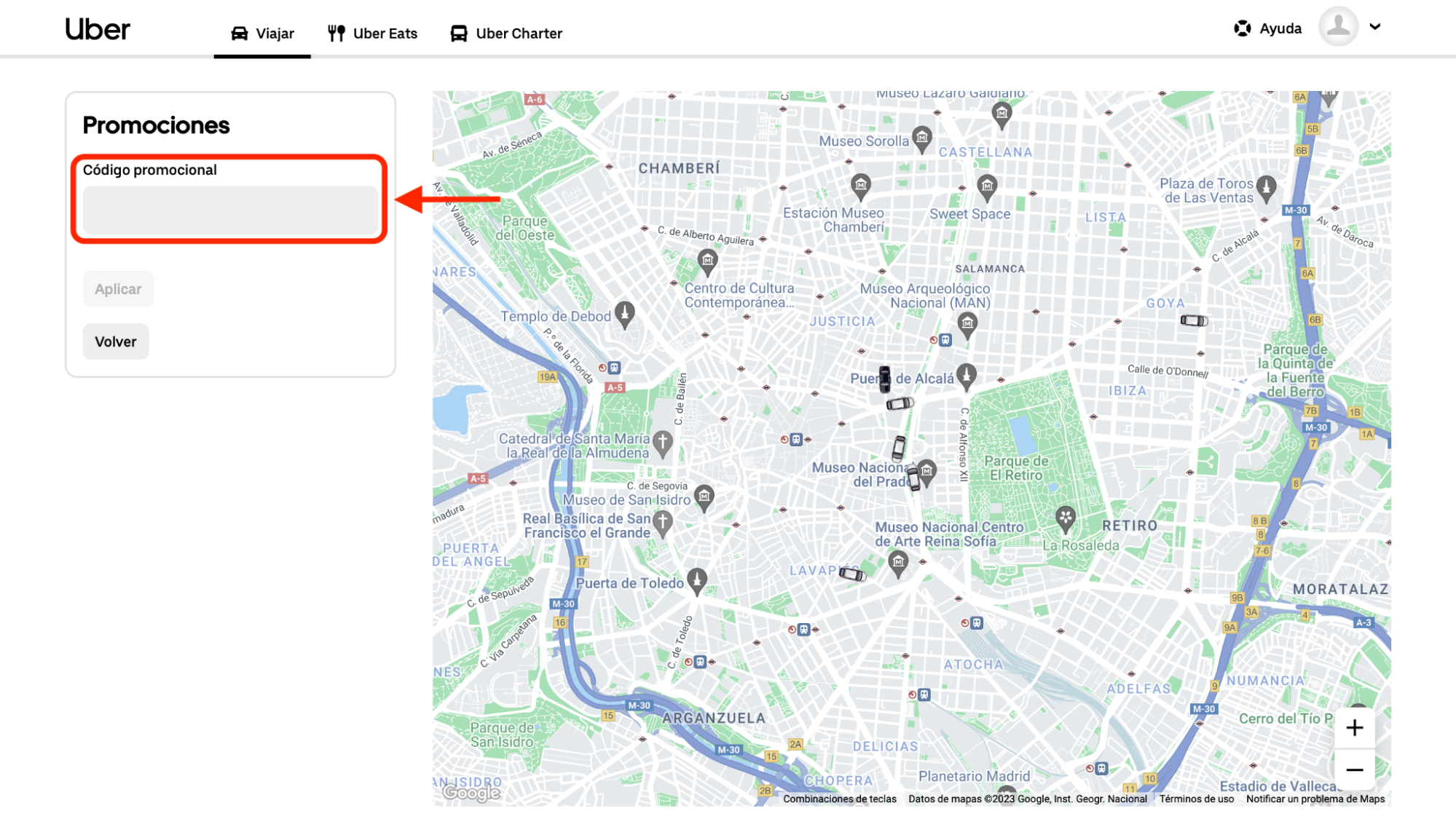Click the black car near Puerta de Alcalá

pyautogui.click(x=884, y=379)
